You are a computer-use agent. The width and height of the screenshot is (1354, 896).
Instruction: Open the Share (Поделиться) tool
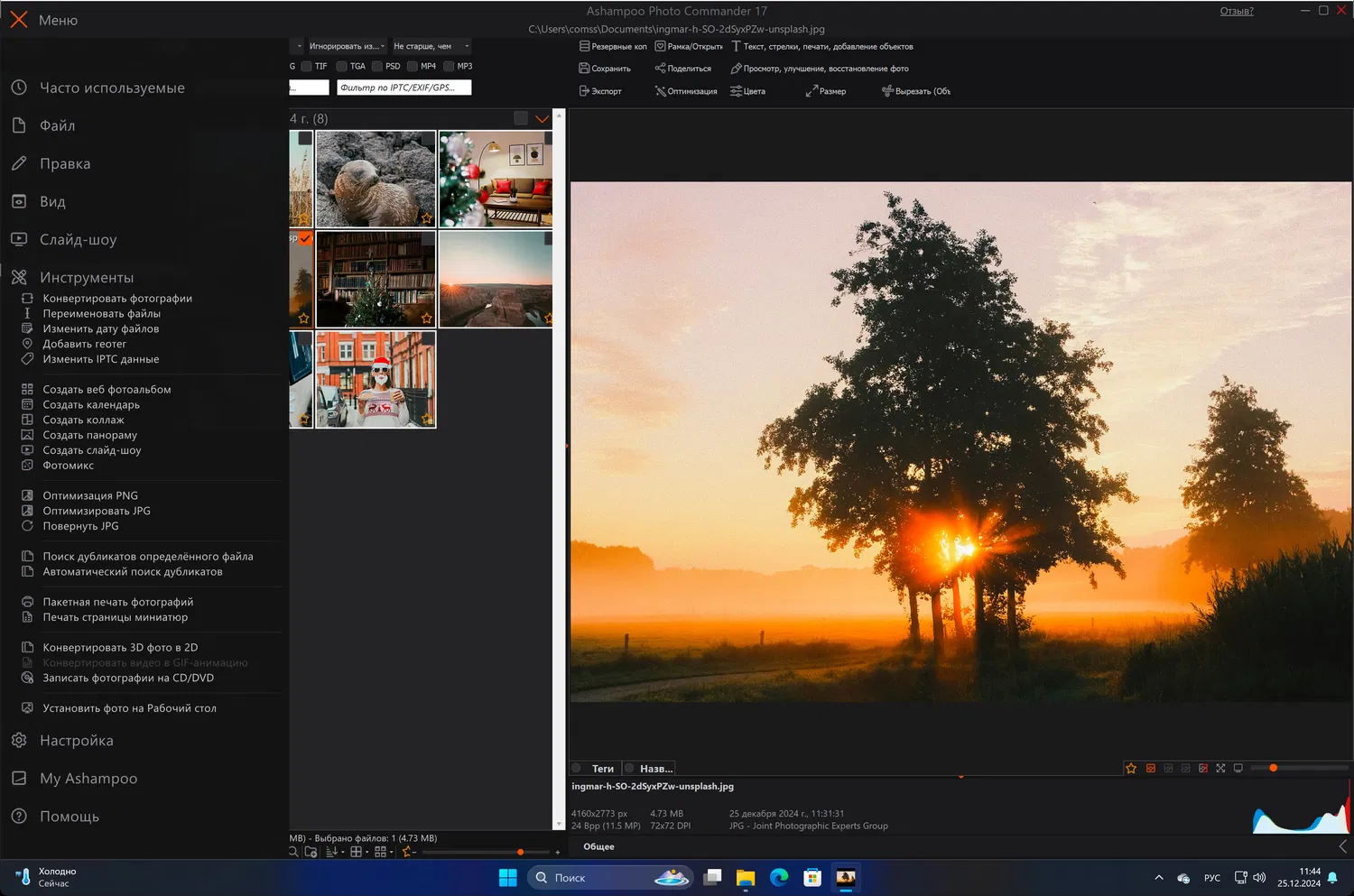pyautogui.click(x=660, y=69)
